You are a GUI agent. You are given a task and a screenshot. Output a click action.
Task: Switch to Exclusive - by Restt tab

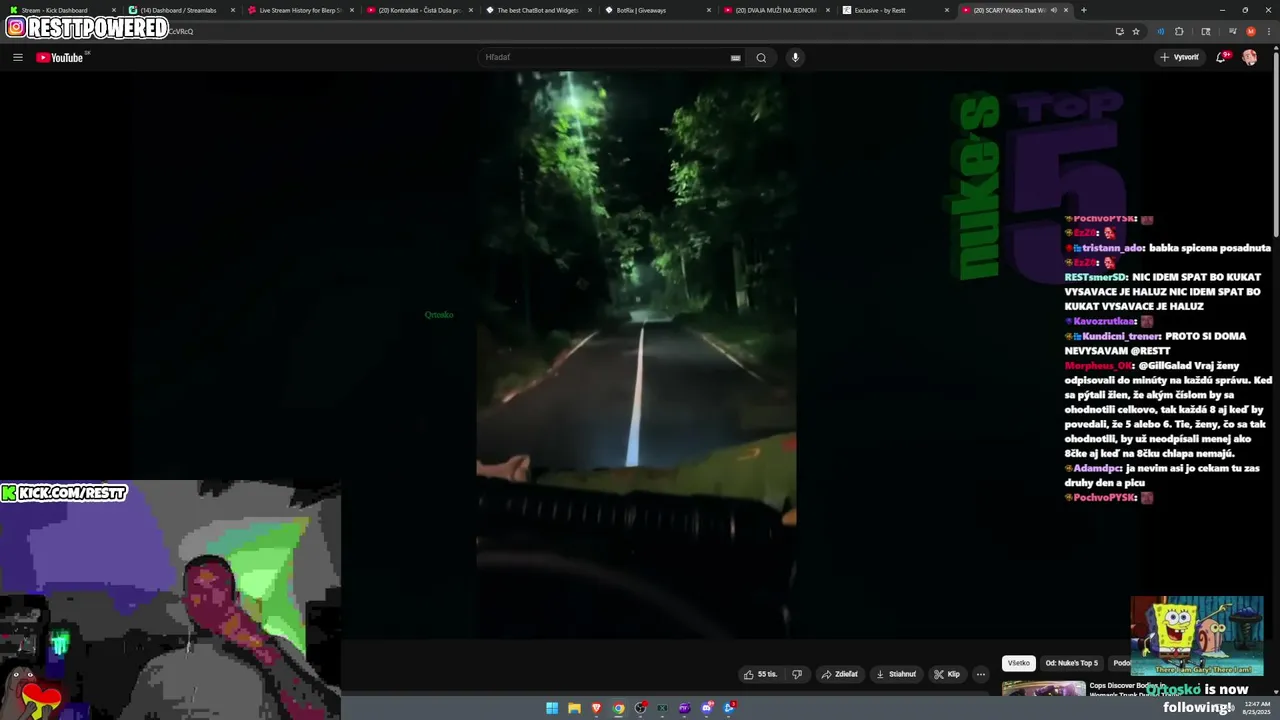click(x=893, y=10)
